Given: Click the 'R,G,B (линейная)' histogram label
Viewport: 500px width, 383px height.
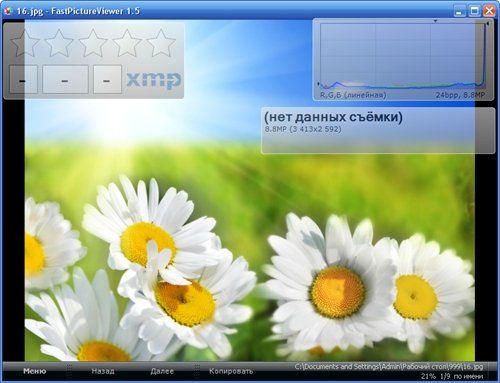Looking at the screenshot, I should (x=353, y=95).
